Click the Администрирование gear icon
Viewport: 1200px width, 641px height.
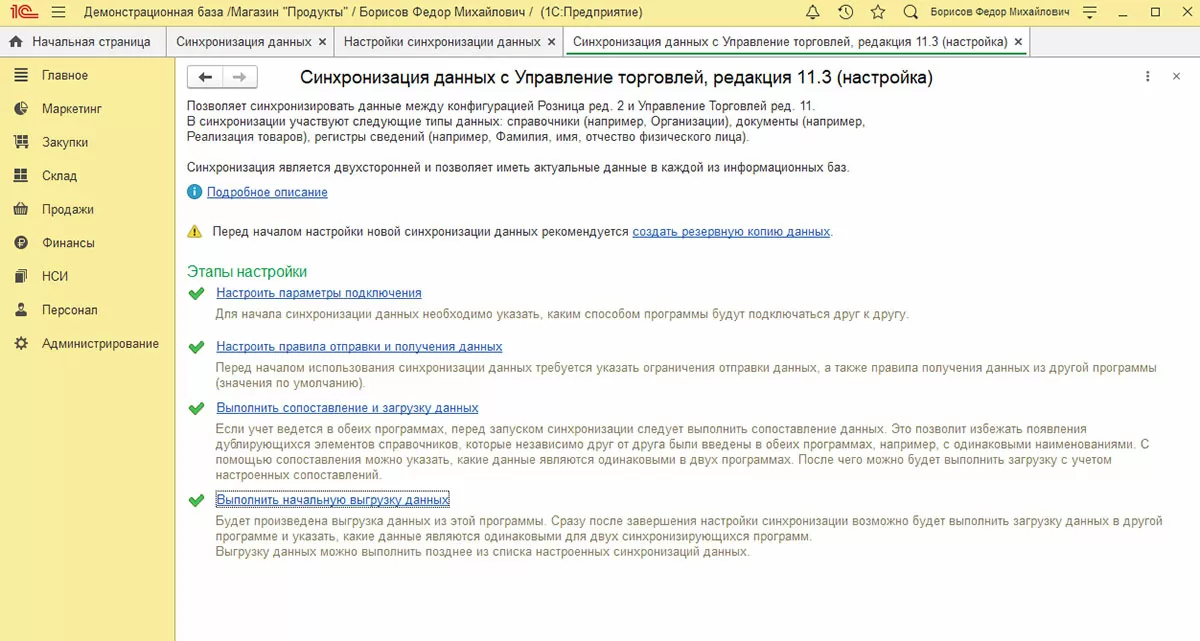point(20,343)
